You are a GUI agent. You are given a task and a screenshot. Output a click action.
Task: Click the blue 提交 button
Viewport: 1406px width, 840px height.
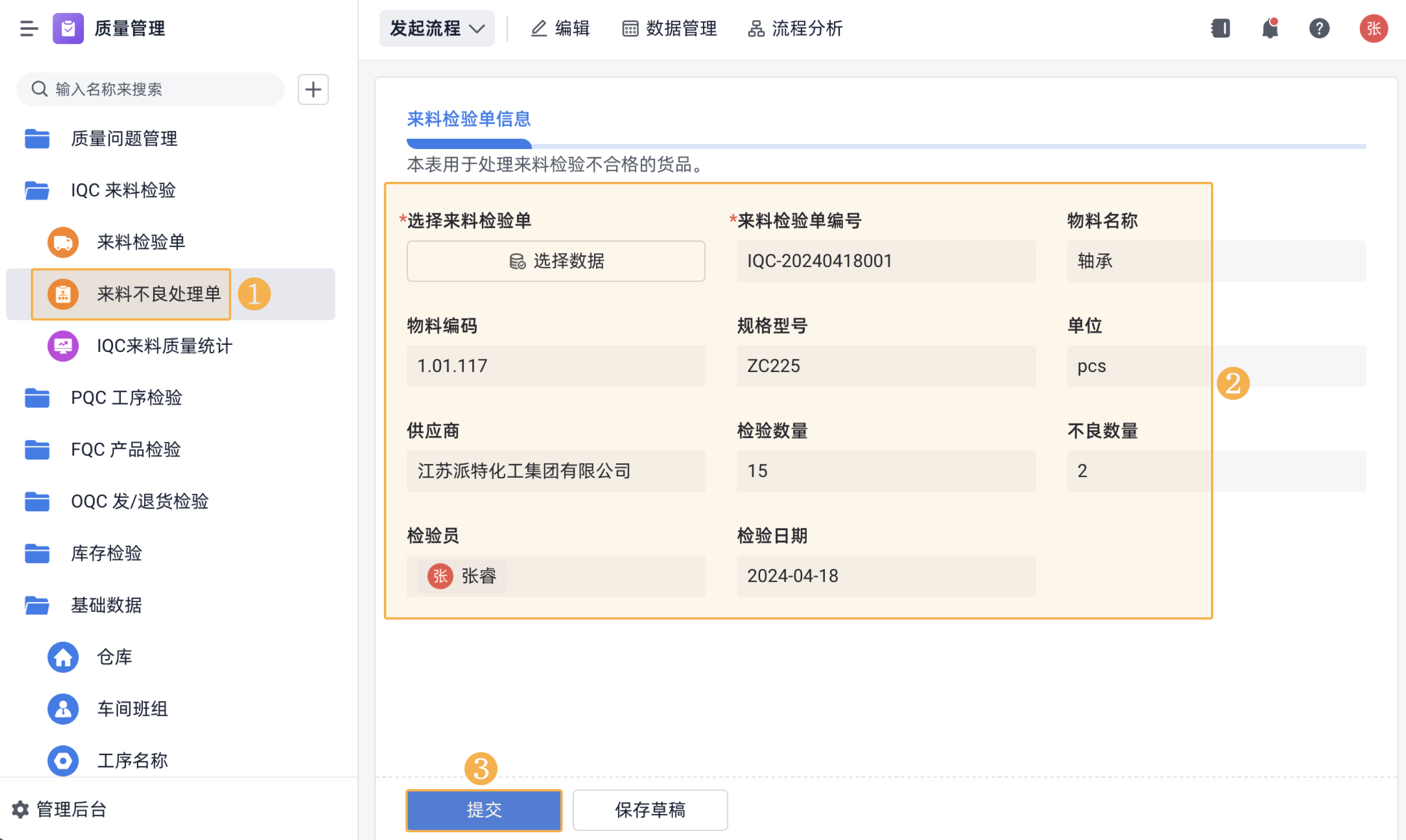[x=484, y=810]
